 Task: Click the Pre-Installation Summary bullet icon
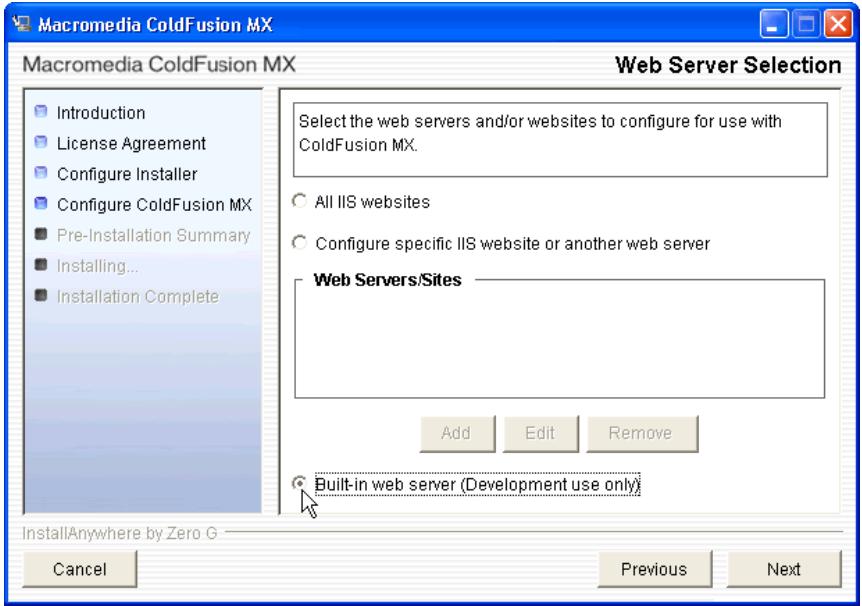pyautogui.click(x=41, y=234)
